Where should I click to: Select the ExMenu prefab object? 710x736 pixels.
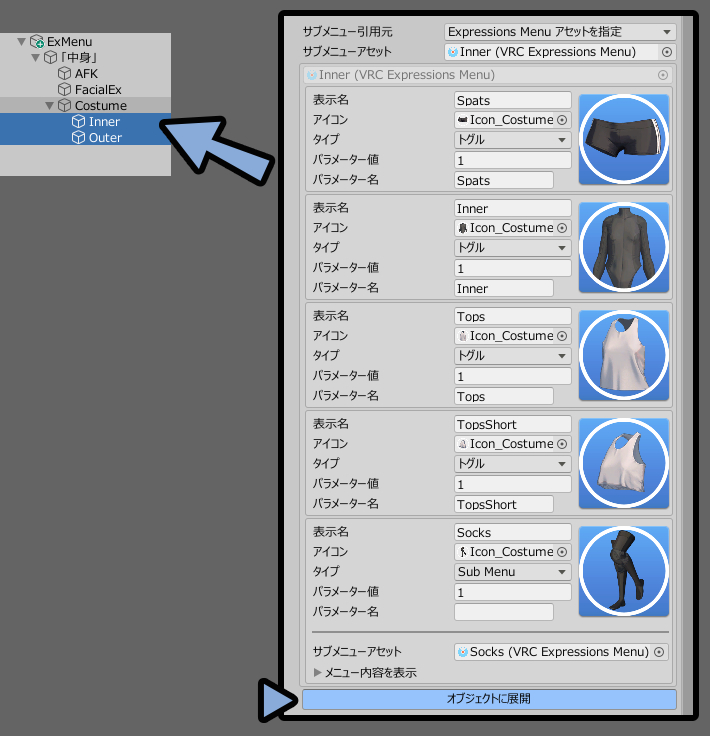tap(69, 41)
